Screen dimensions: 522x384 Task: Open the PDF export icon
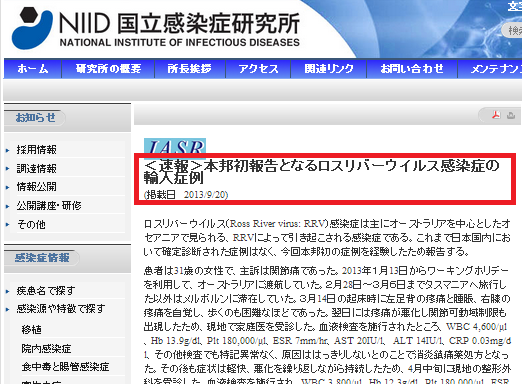[496, 115]
